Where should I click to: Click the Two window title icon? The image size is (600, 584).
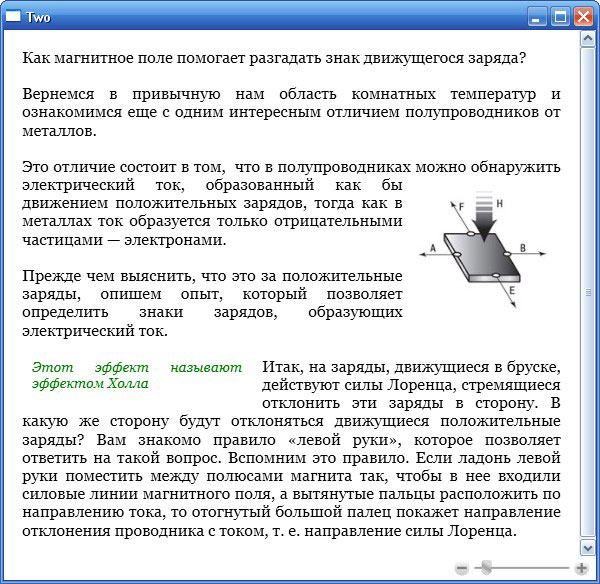(x=13, y=17)
